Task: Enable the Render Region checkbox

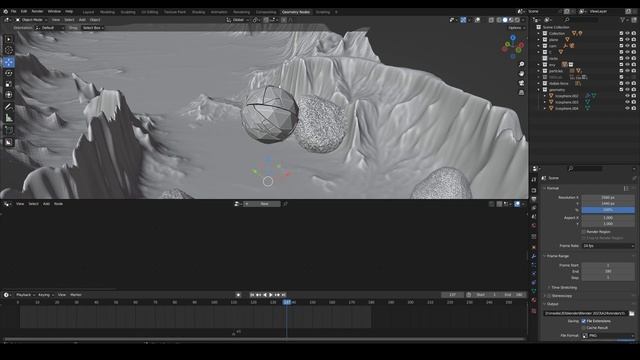Action: (x=584, y=231)
